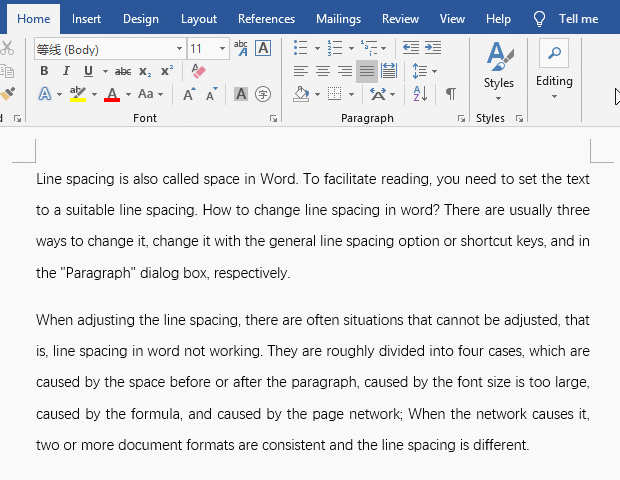Viewport: 620px width, 480px height.
Task: Open font color dropdown arrow
Action: (x=128, y=94)
